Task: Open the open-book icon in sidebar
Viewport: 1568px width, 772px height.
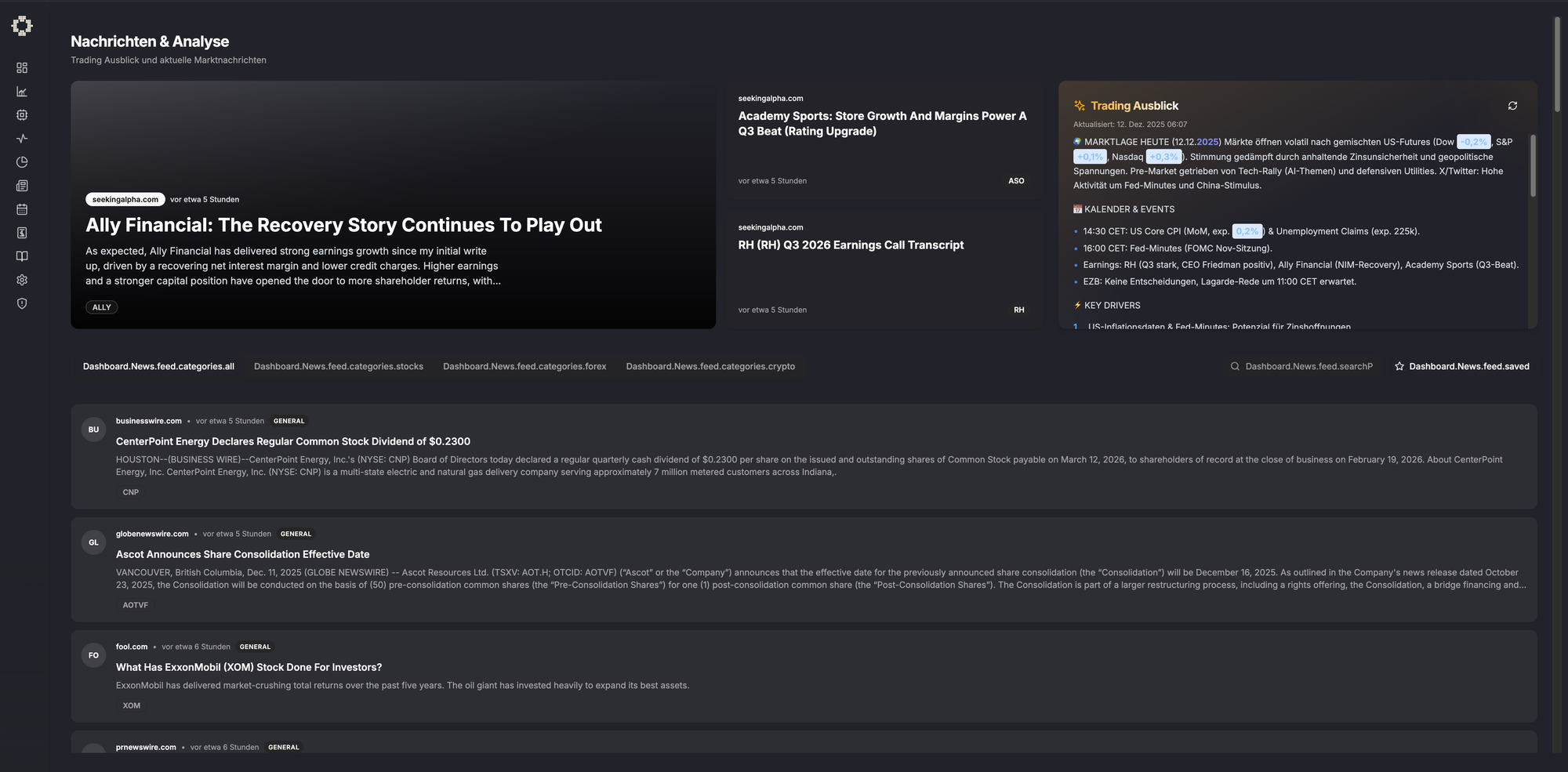Action: 22,256
